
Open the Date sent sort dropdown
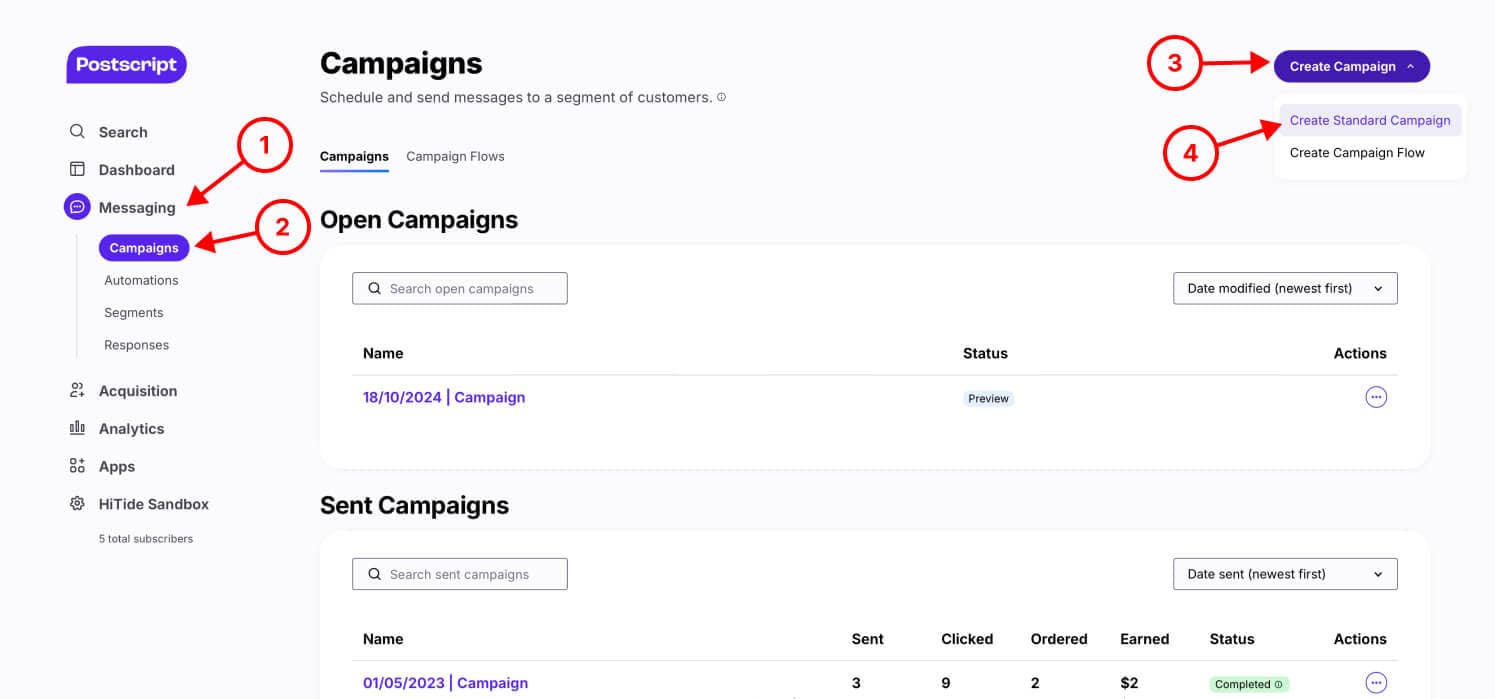[x=1284, y=575]
